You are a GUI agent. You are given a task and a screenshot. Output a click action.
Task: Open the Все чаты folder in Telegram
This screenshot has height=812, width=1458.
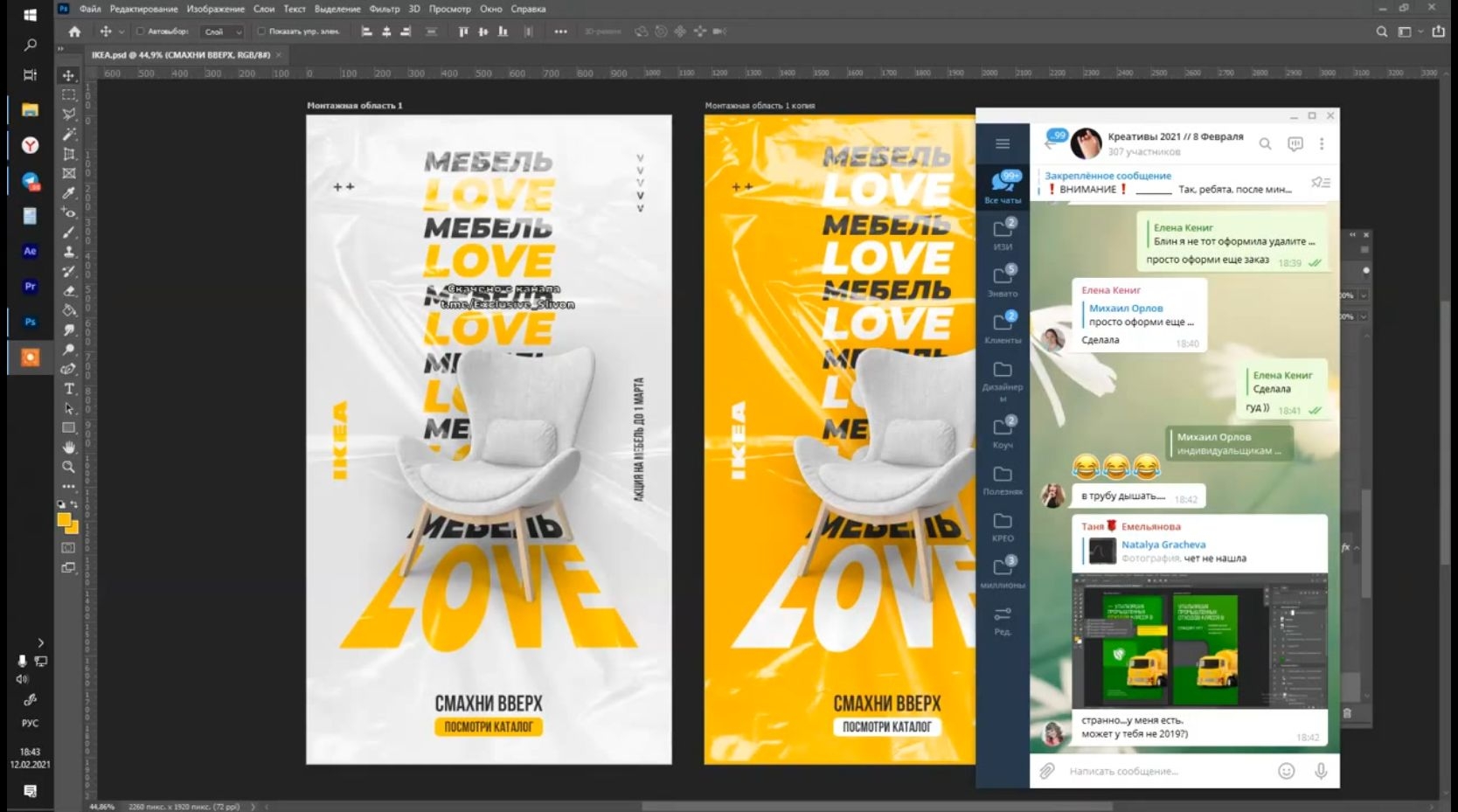click(x=1003, y=187)
